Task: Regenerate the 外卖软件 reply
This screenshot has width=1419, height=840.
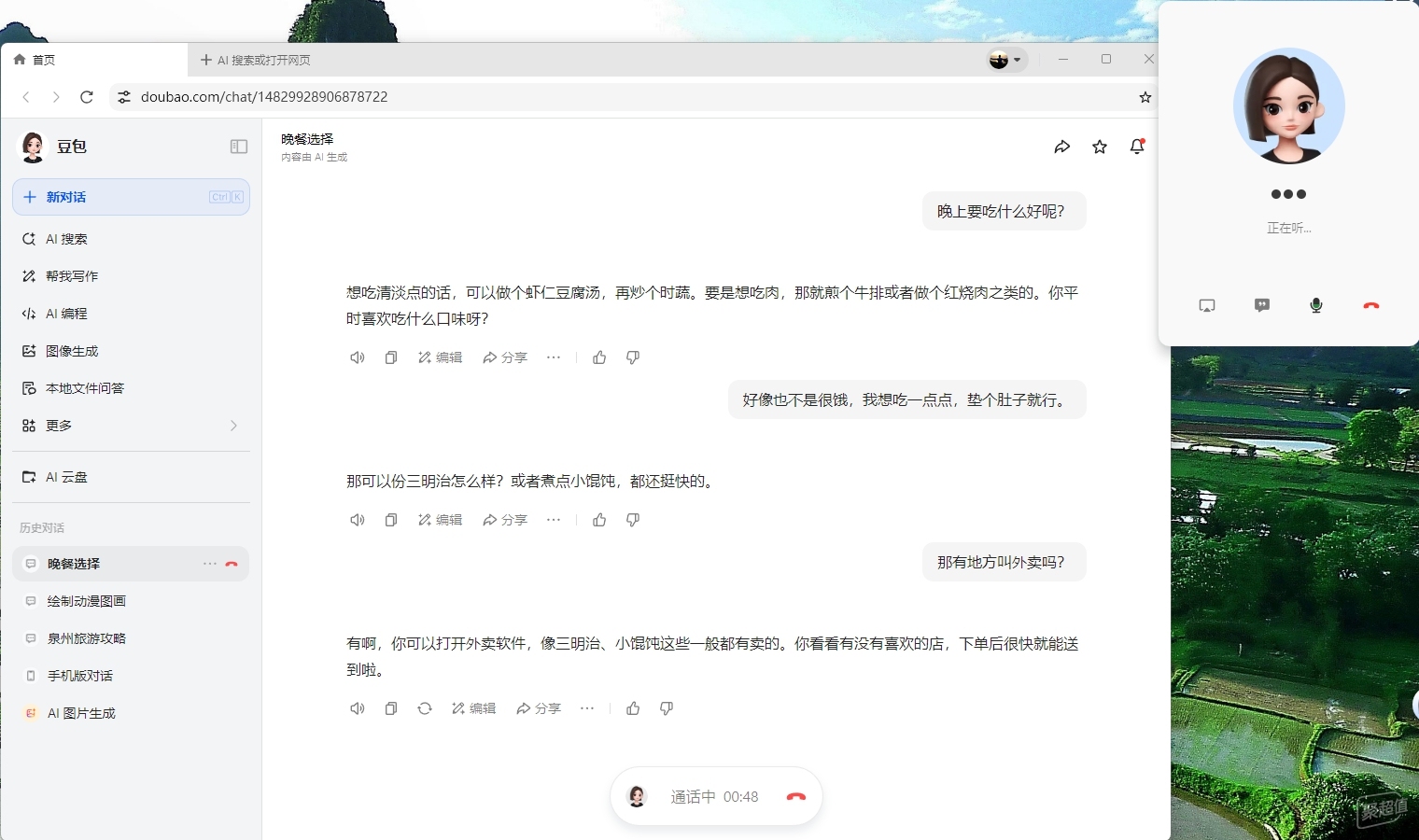Action: click(x=425, y=708)
